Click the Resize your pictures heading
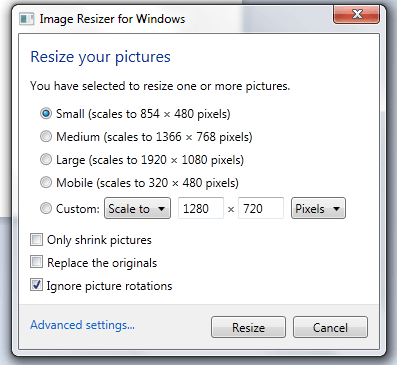This screenshot has width=397, height=365. 100,57
